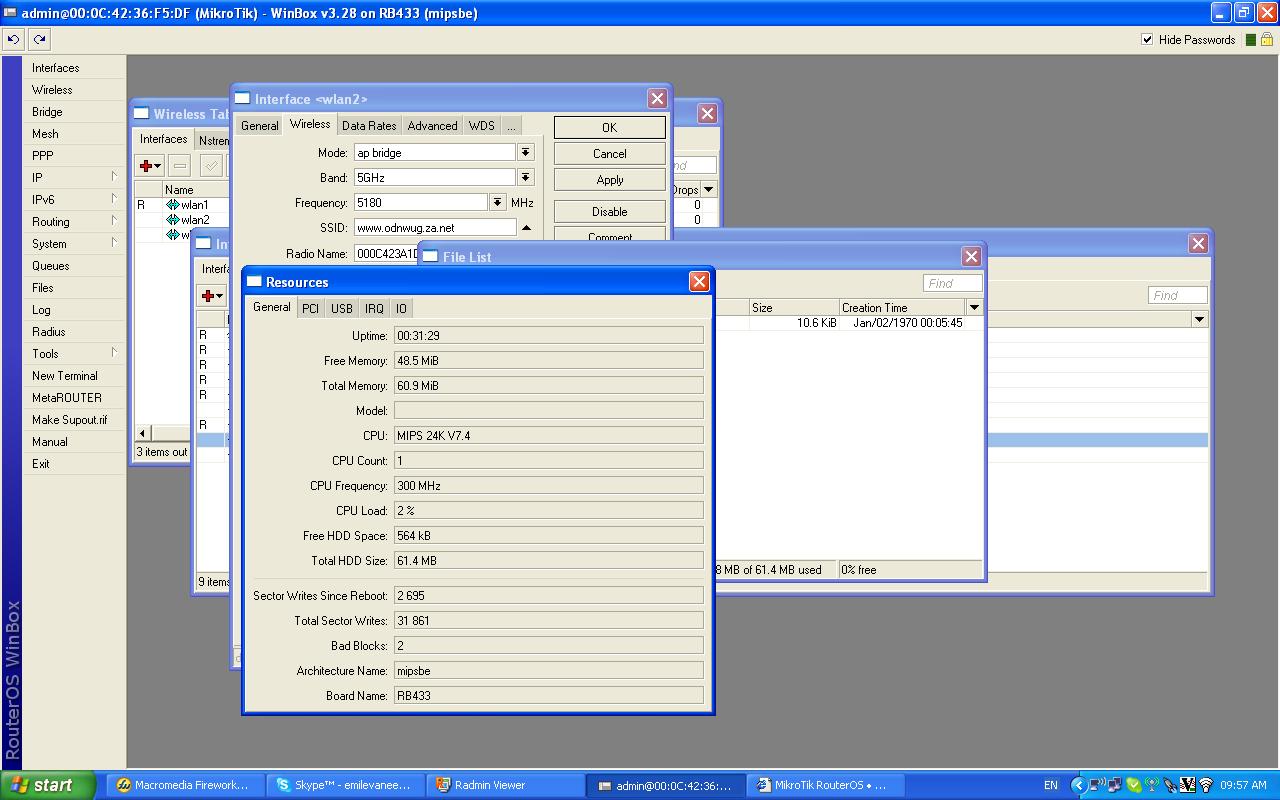Switch to Data Rates tab in Interface wlan2
The width and height of the screenshot is (1280, 800).
tap(369, 126)
